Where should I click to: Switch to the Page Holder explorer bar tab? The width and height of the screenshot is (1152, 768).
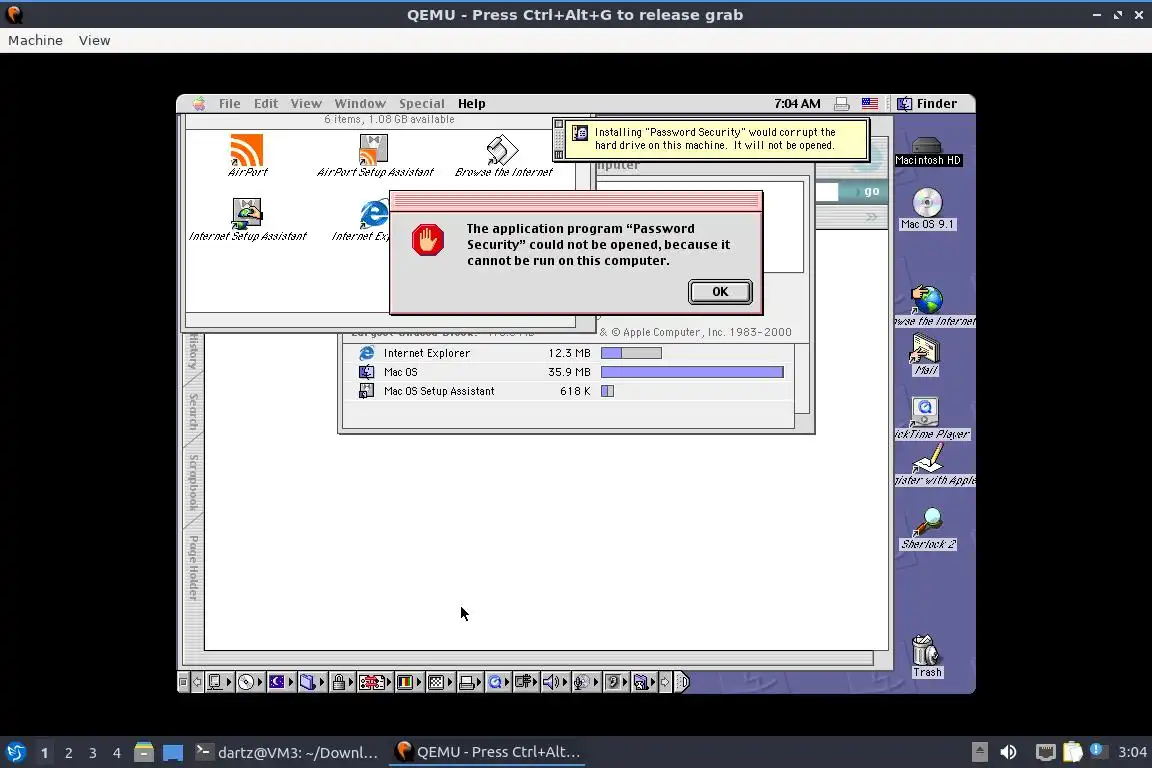pos(193,567)
